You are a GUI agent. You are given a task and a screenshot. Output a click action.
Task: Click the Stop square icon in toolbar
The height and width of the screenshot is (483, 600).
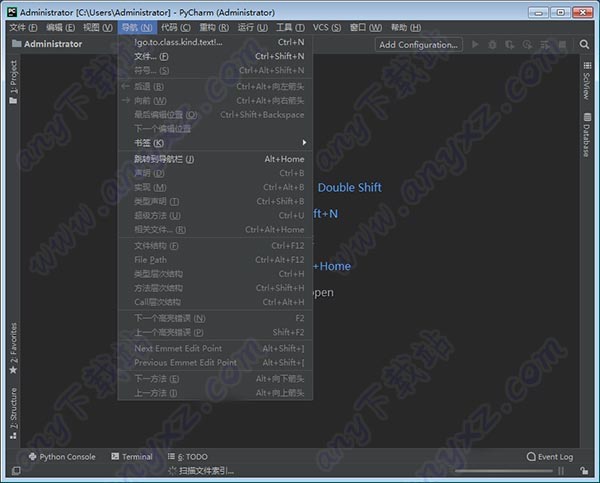click(562, 44)
